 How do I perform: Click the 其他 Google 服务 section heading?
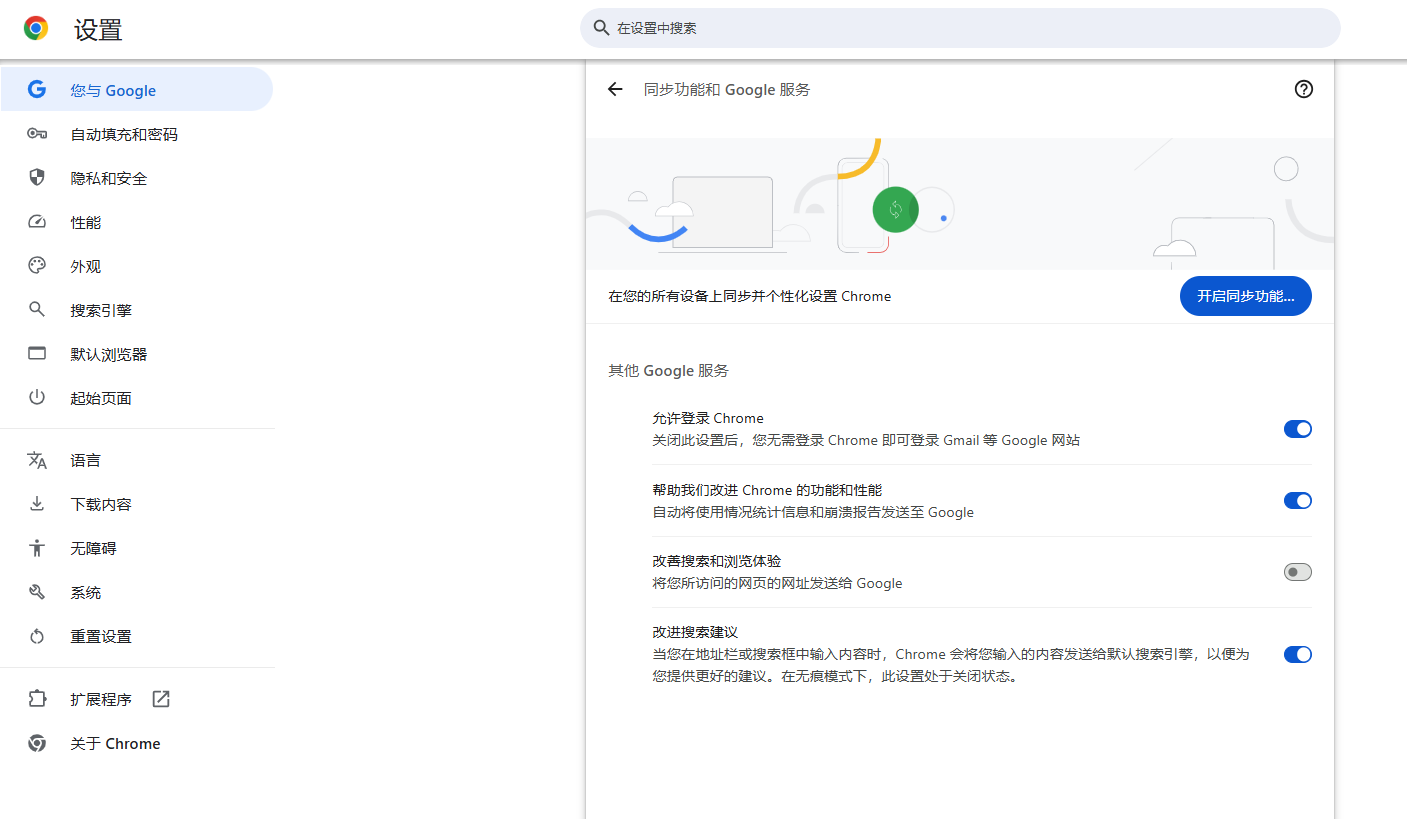[669, 371]
